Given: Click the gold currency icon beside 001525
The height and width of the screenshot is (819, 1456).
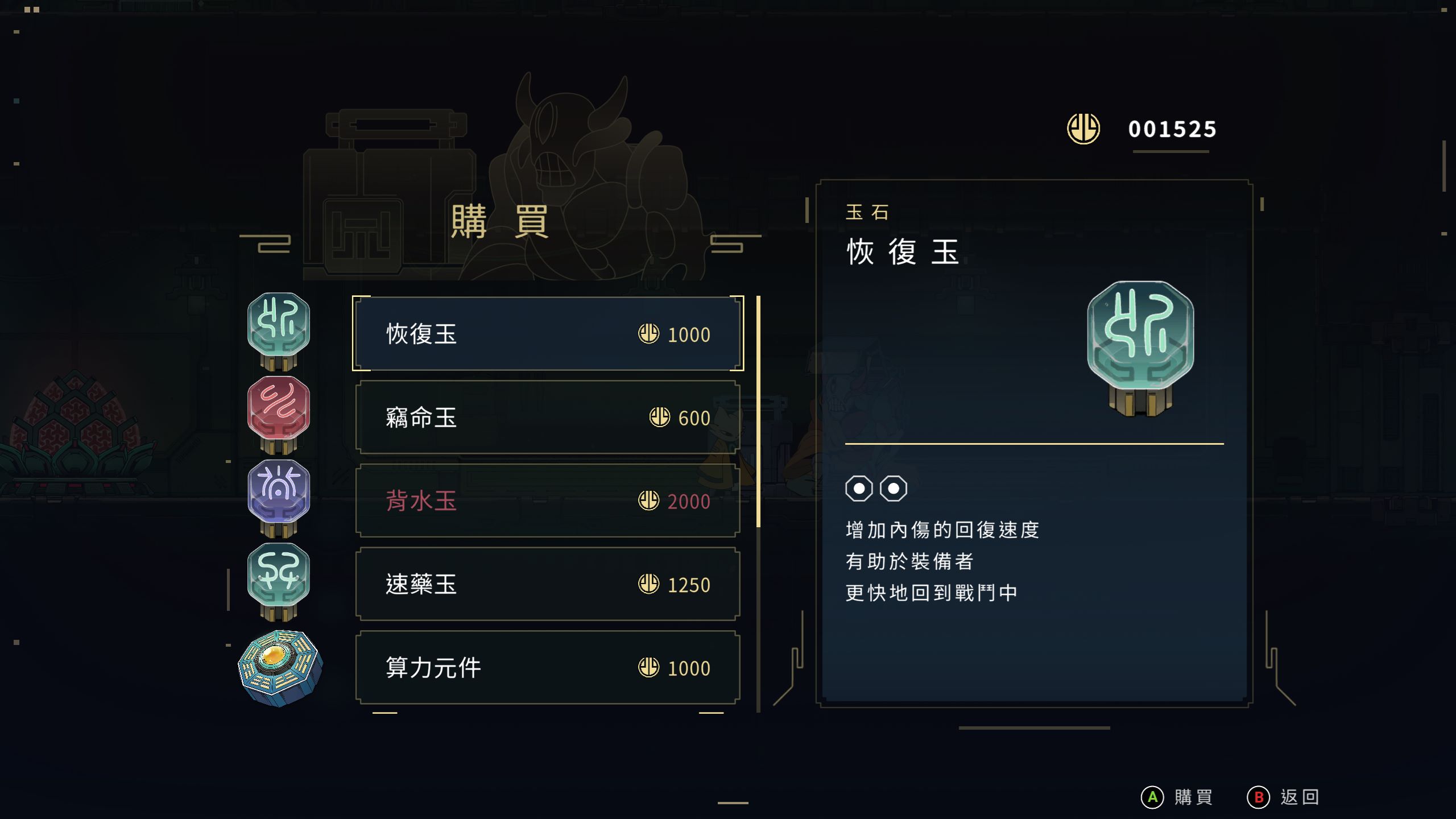Looking at the screenshot, I should [1083, 129].
